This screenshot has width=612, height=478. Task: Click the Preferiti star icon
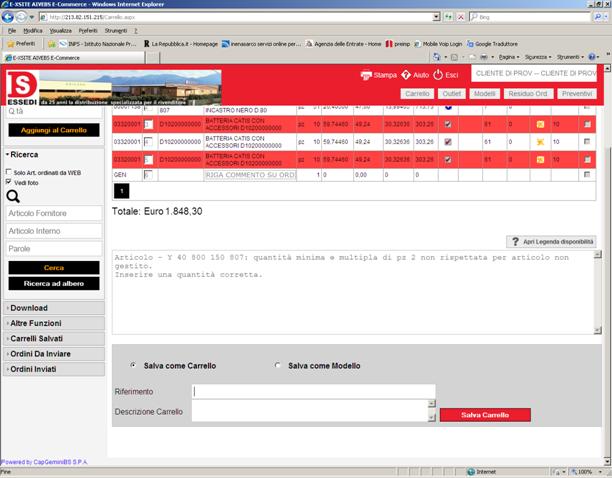[x=10, y=44]
